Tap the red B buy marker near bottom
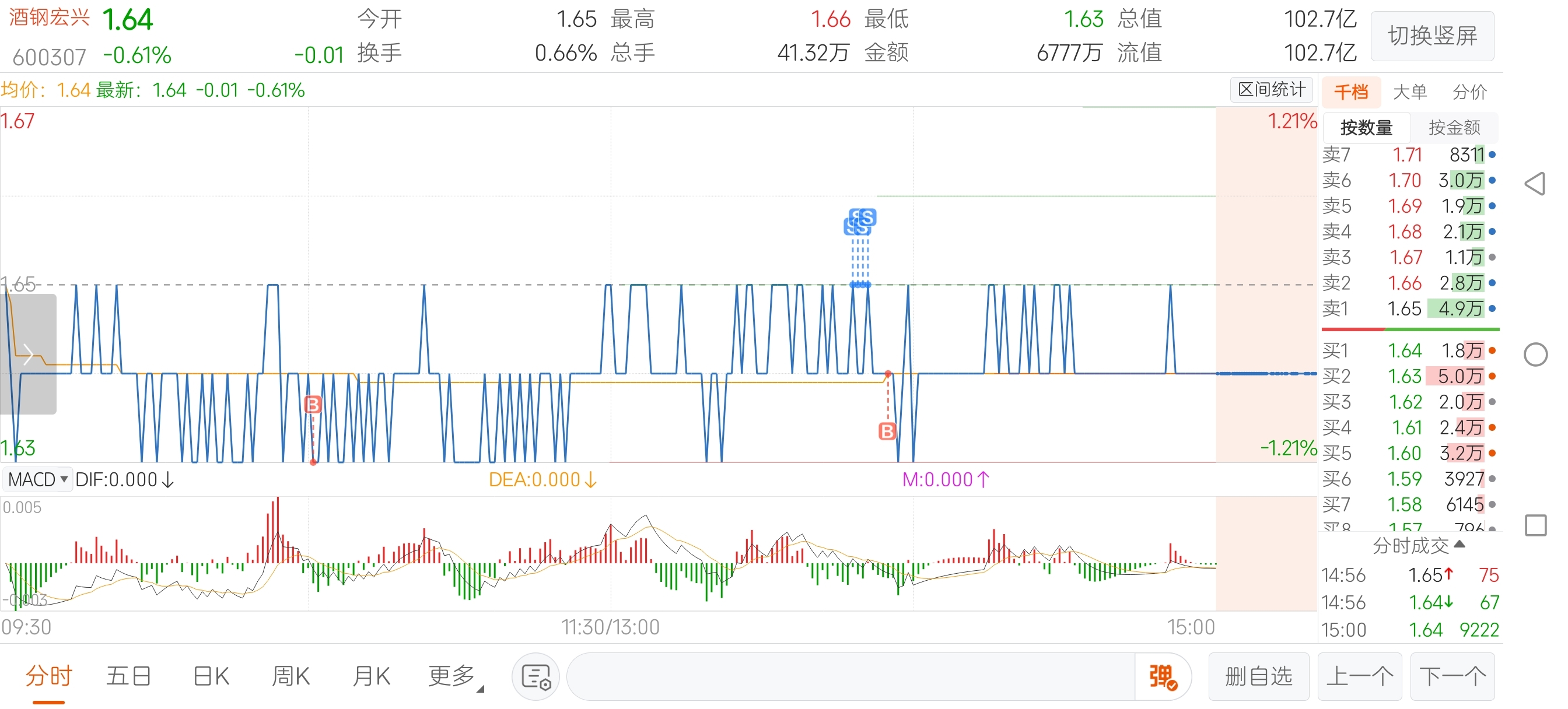1568x709 pixels. coord(887,431)
